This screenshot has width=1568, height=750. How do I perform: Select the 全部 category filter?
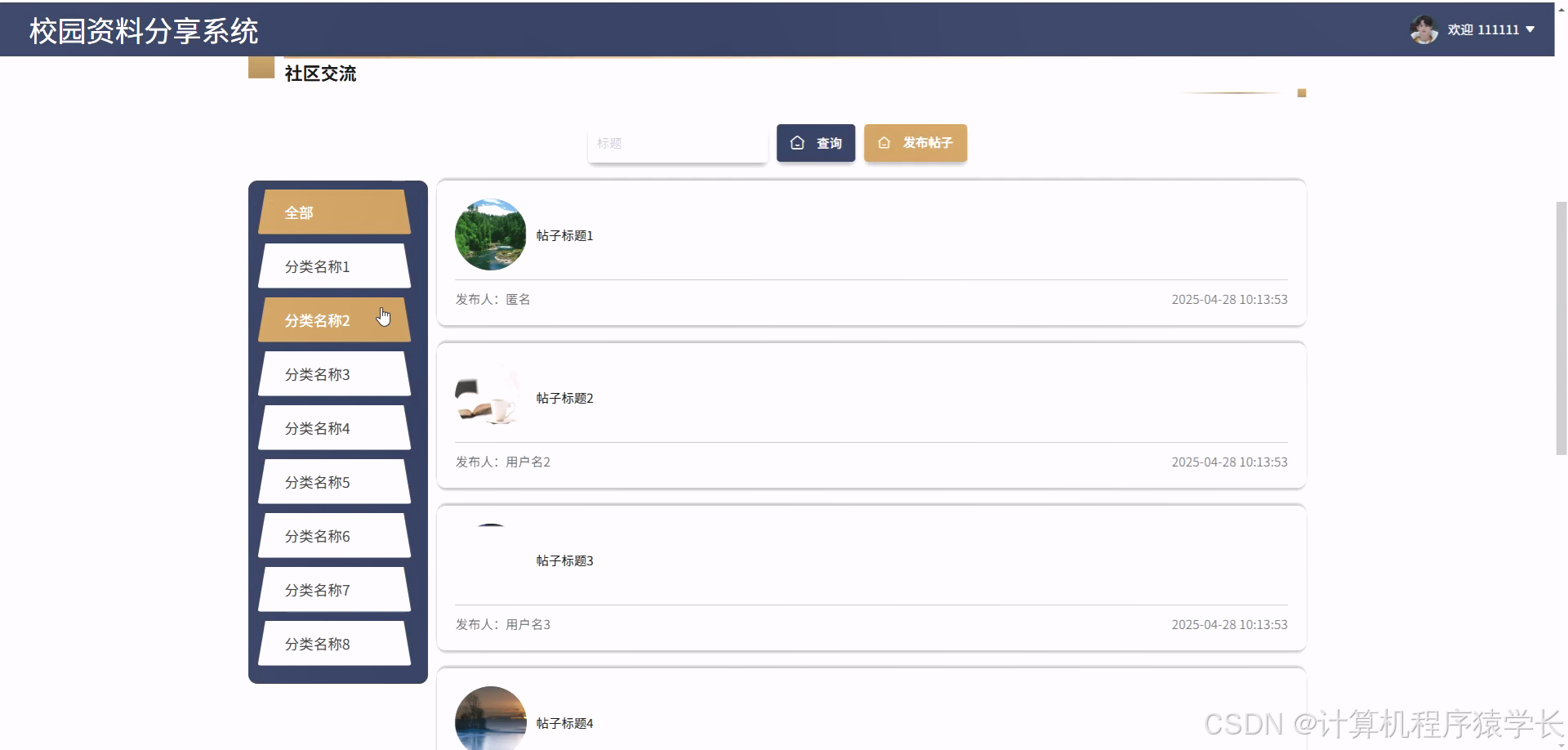coord(333,212)
